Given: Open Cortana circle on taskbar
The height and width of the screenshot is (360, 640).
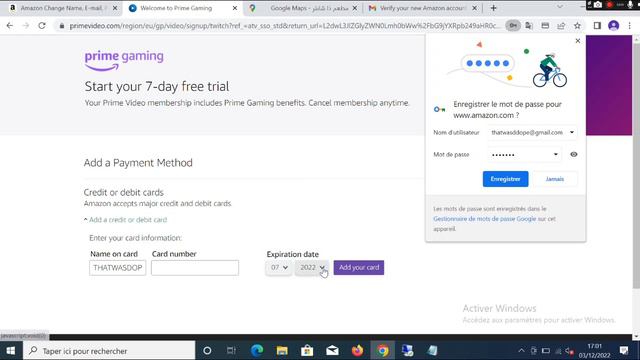Looking at the screenshot, I should (x=207, y=351).
